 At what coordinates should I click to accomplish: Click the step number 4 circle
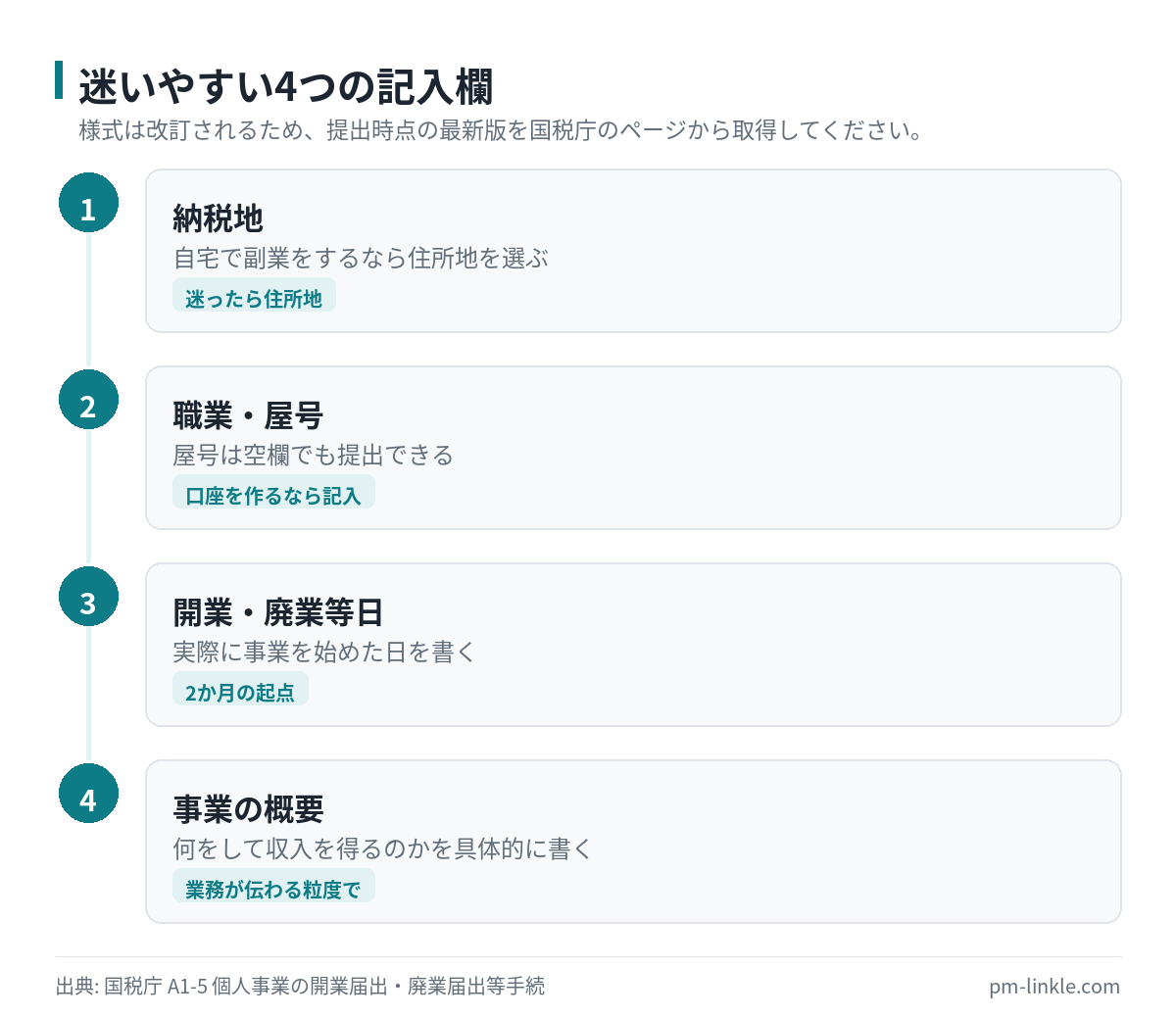pos(88,794)
